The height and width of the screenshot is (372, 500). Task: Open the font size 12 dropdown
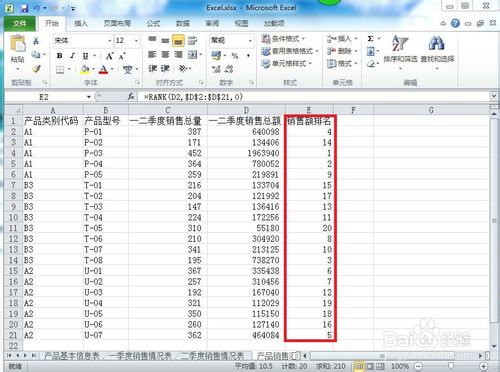(136, 41)
